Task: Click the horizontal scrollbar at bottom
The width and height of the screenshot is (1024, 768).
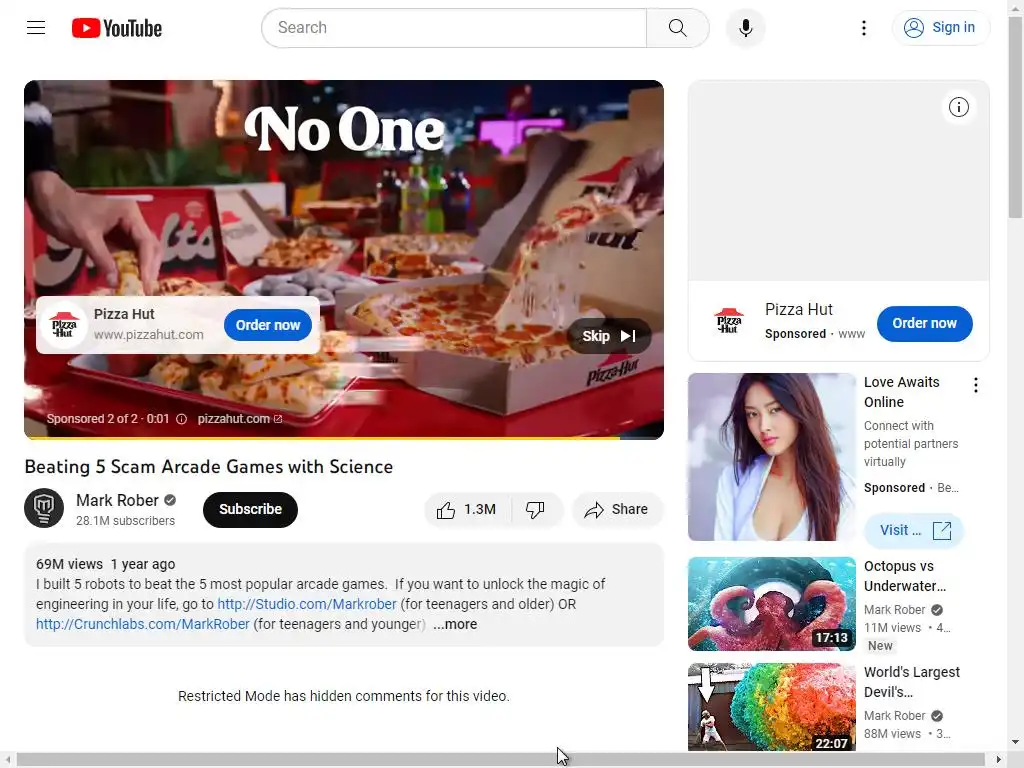Action: click(500, 760)
